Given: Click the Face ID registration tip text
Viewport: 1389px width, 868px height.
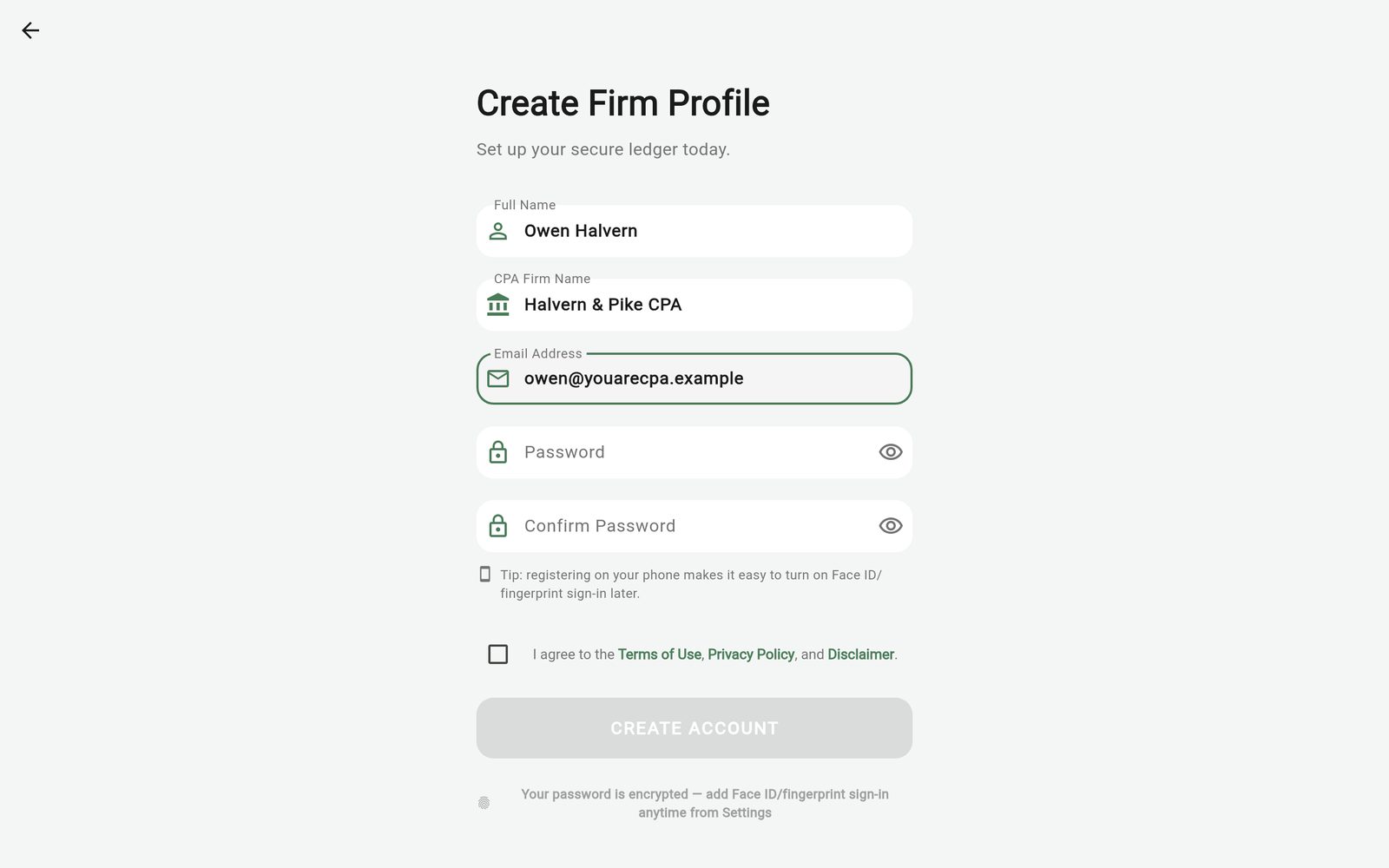Looking at the screenshot, I should (x=691, y=584).
